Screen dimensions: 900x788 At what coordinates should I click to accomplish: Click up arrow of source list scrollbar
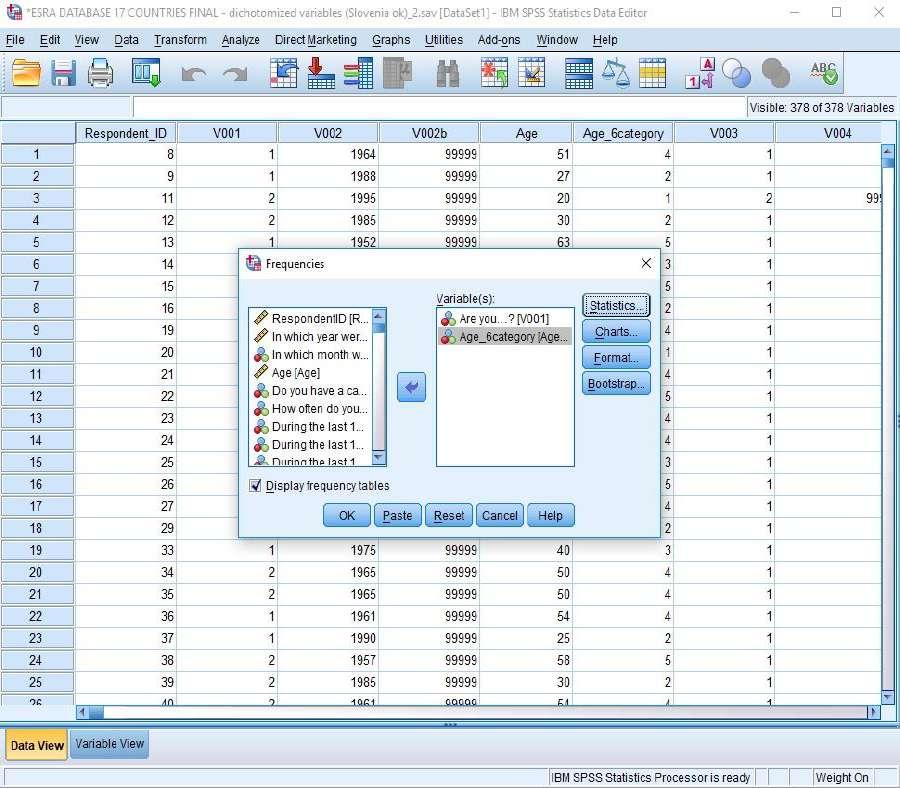pos(379,316)
